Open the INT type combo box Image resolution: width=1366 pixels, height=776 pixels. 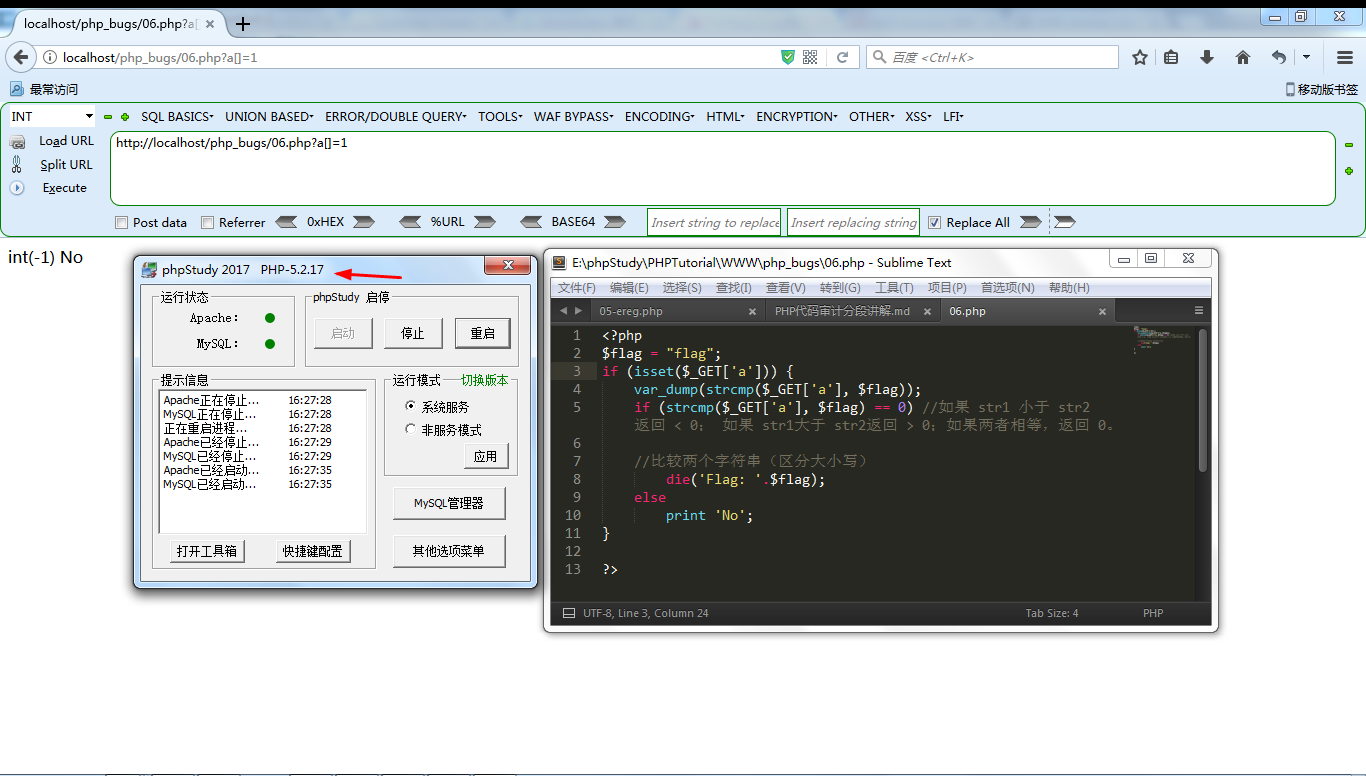(x=52, y=117)
